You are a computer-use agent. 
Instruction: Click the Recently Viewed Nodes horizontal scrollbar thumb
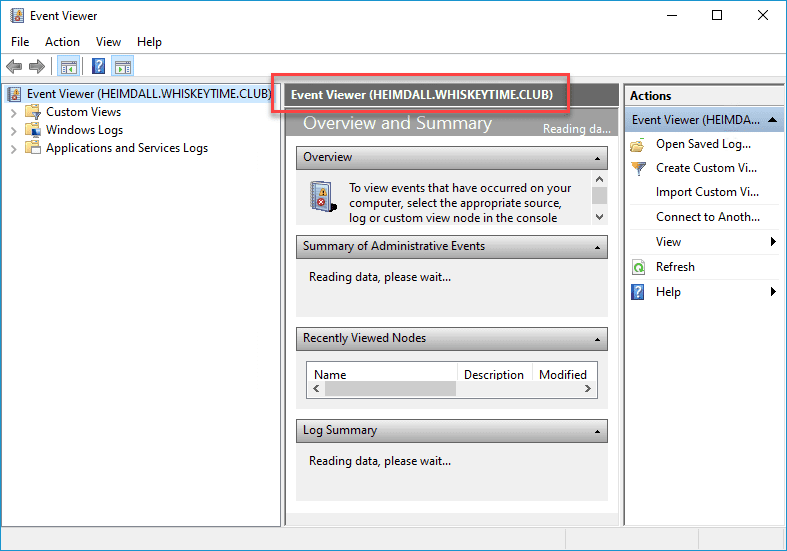390,388
